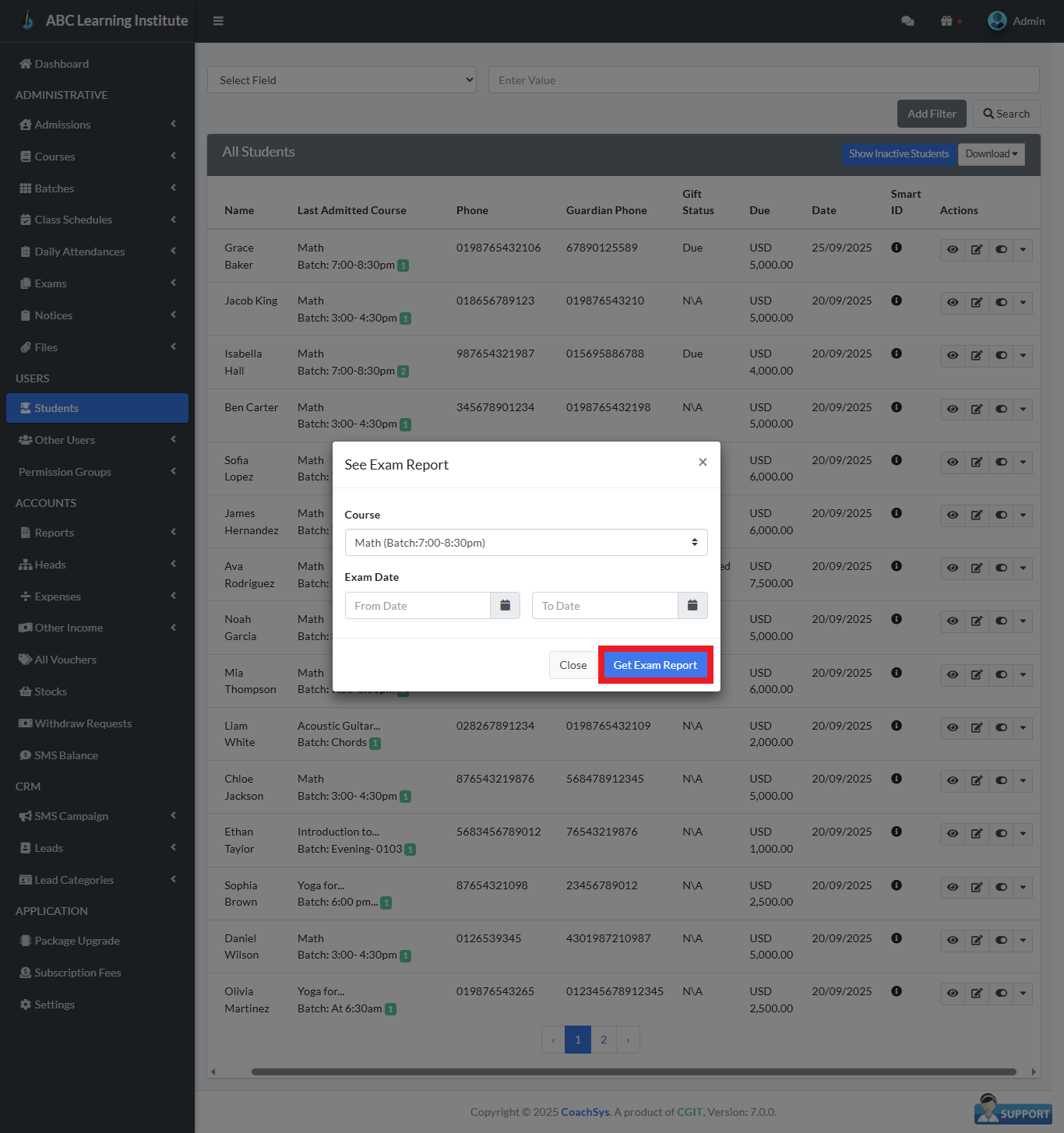
Task: Click the From Date calendar icon
Action: pos(505,605)
